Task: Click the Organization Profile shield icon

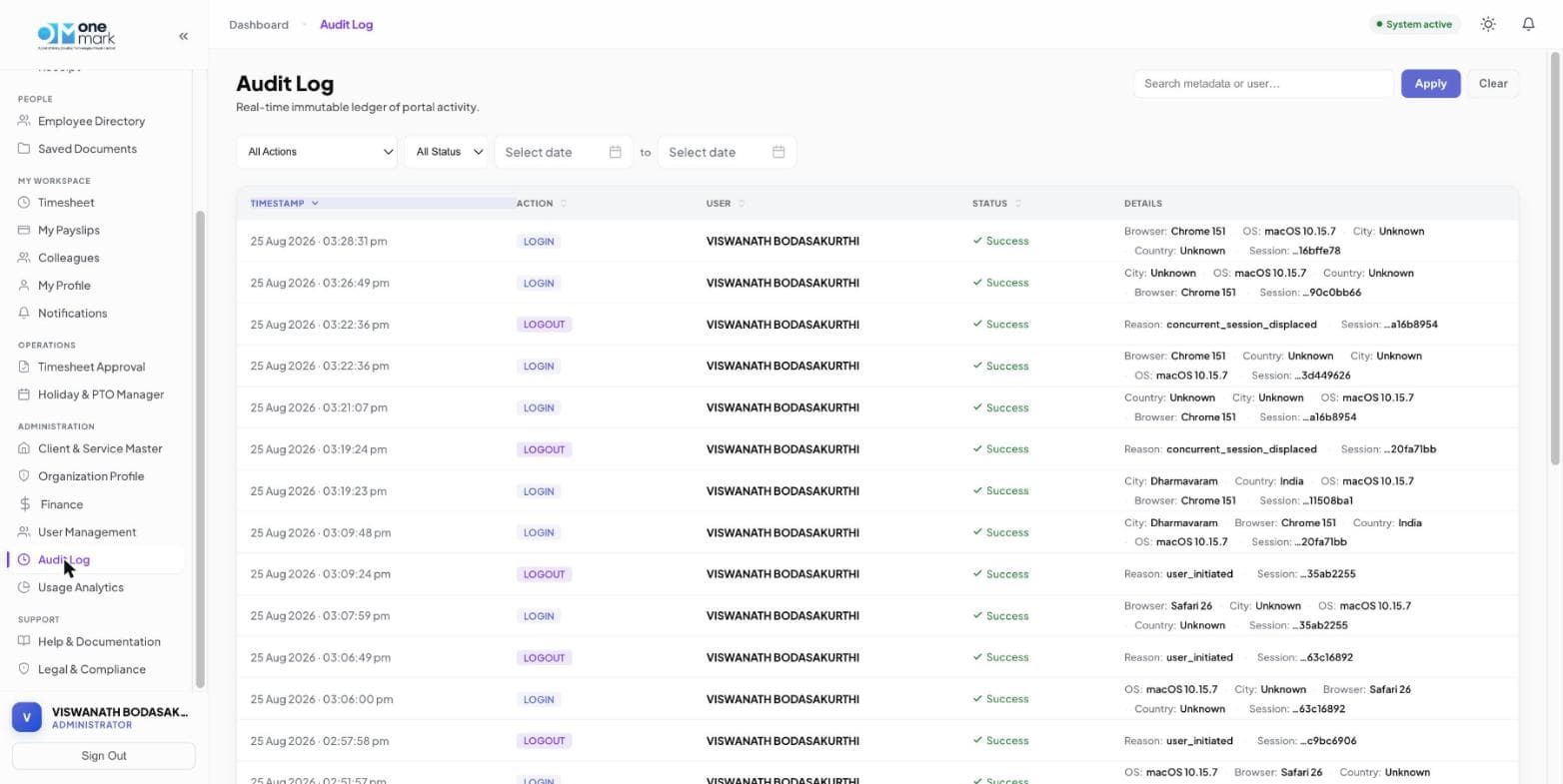Action: coord(24,476)
